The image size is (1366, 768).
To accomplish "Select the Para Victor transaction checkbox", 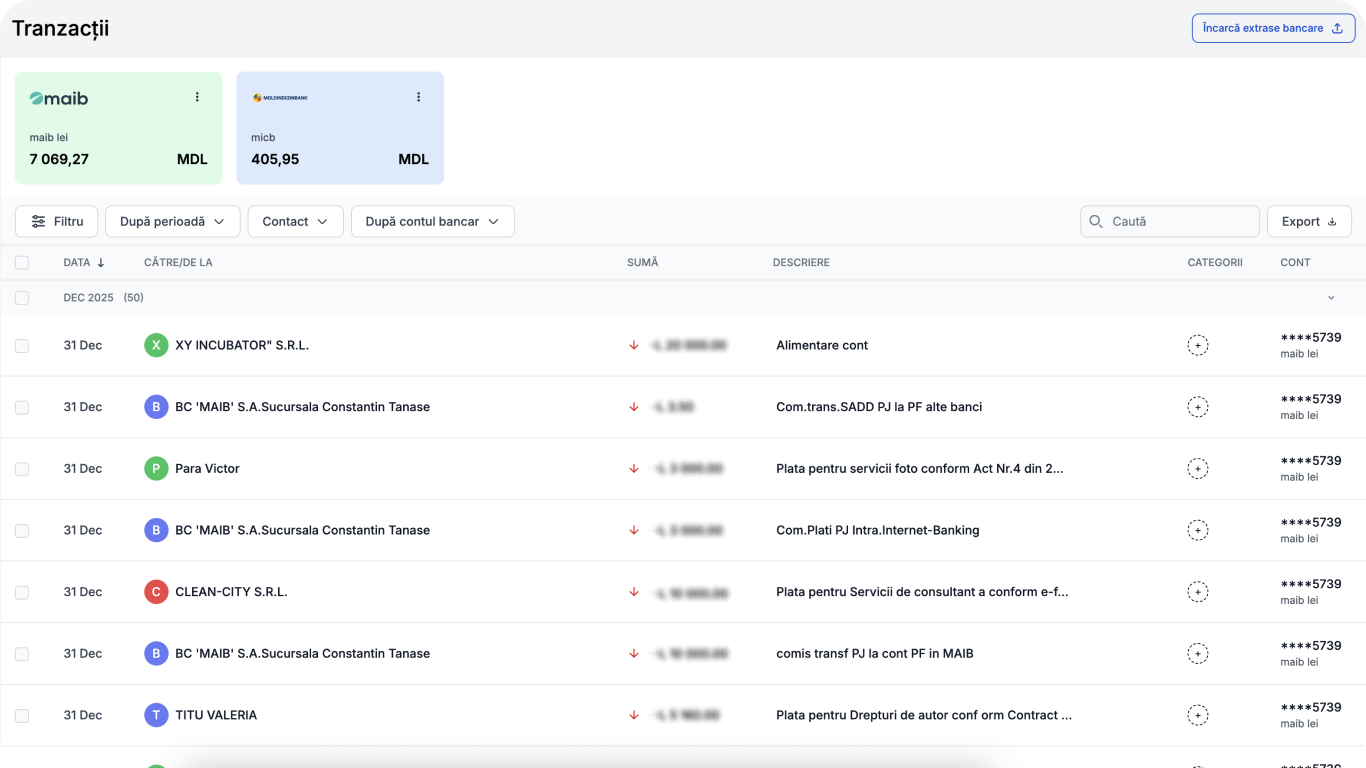I will tap(22, 469).
